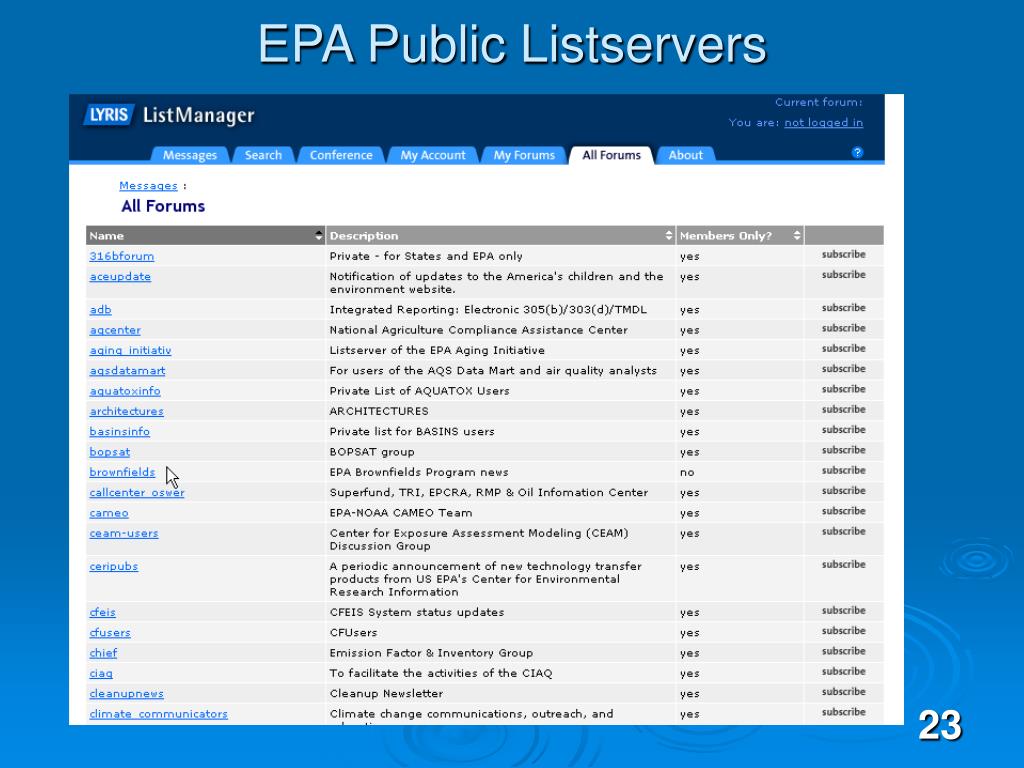This screenshot has width=1024, height=768.
Task: Open the basinsinfo forum
Action: point(120,432)
